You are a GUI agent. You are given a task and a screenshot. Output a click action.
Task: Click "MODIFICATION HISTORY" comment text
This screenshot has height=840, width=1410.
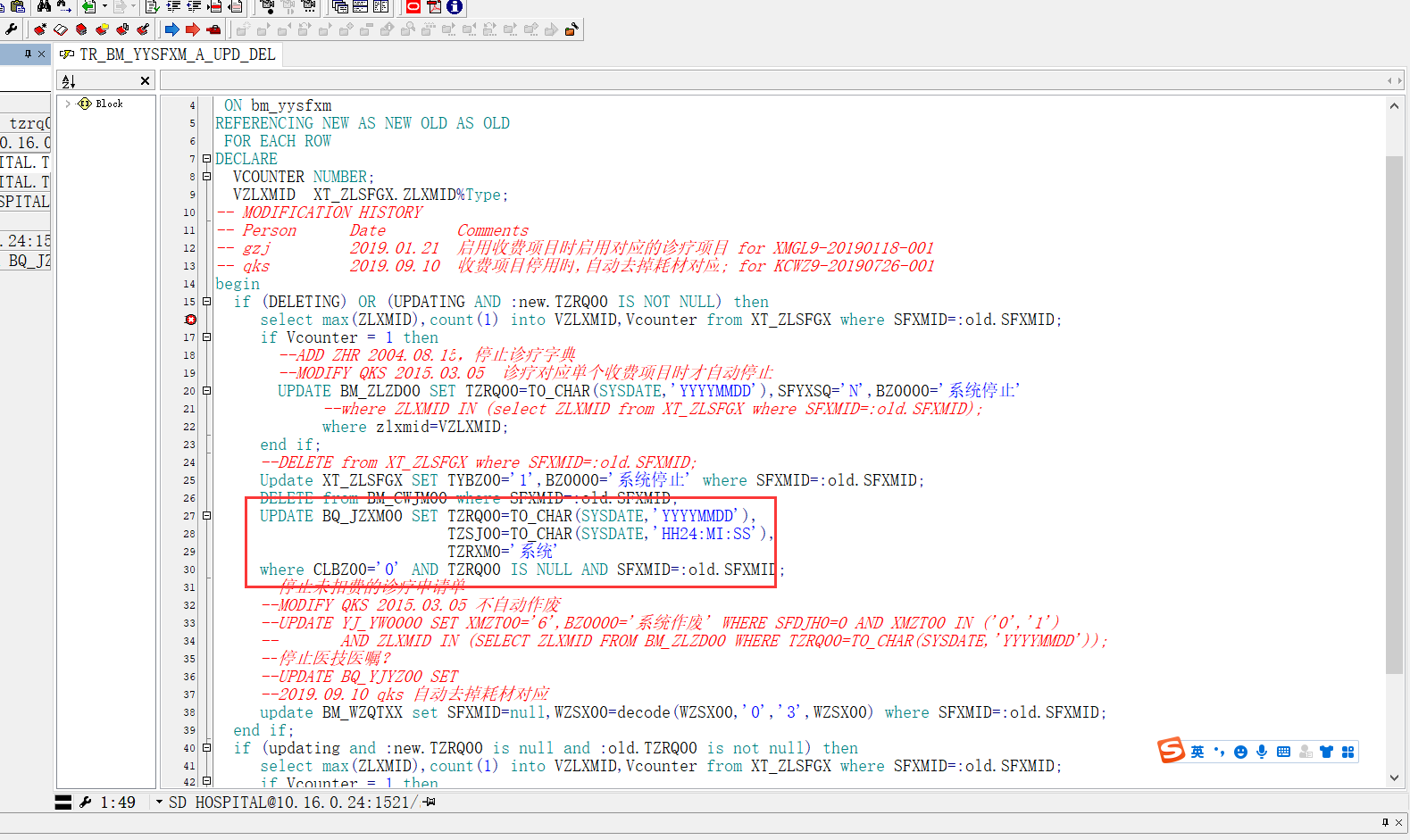pyautogui.click(x=332, y=212)
